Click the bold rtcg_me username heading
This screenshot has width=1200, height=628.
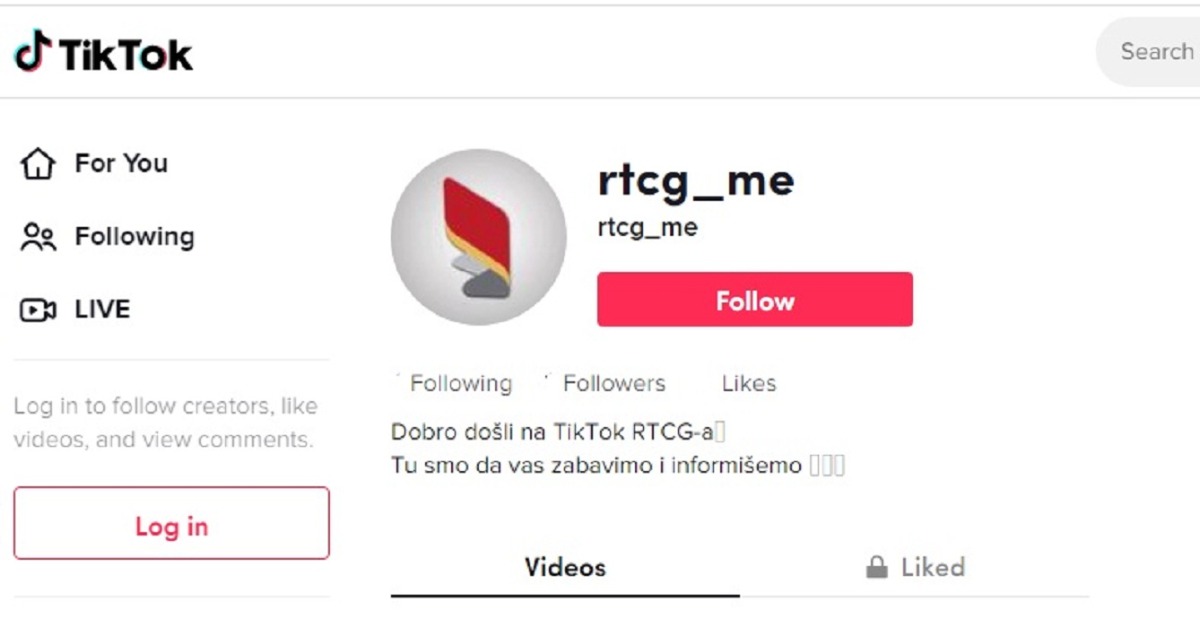(696, 180)
